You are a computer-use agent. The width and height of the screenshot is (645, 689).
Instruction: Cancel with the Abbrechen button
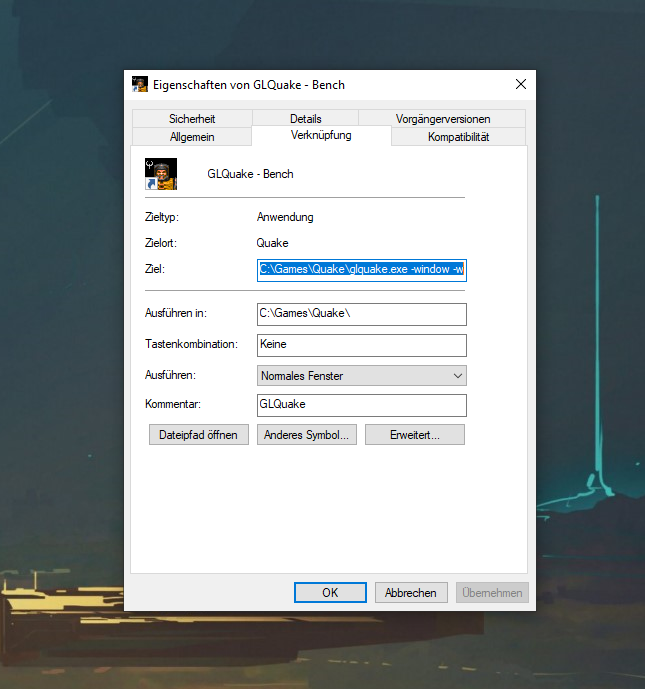pos(411,593)
